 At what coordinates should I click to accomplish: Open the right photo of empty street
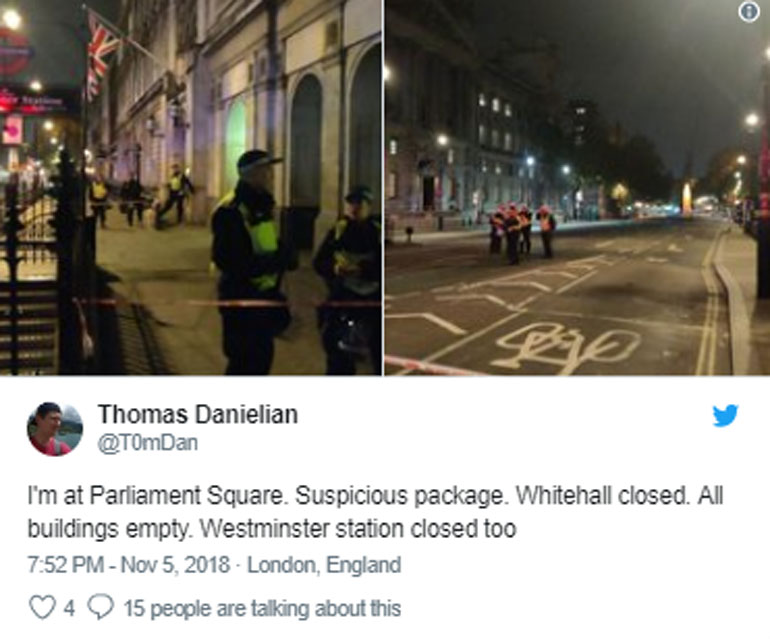click(577, 187)
